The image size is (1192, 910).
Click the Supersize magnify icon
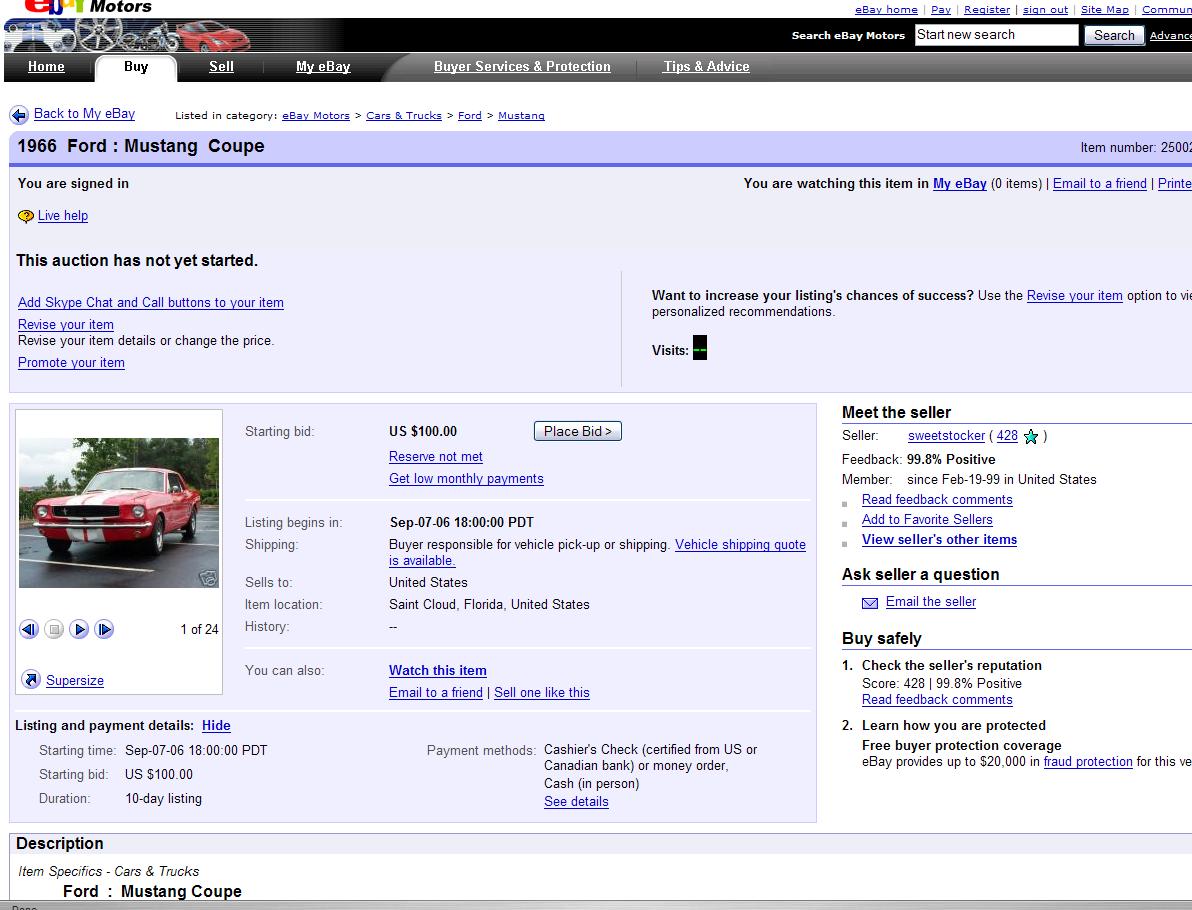[31, 680]
